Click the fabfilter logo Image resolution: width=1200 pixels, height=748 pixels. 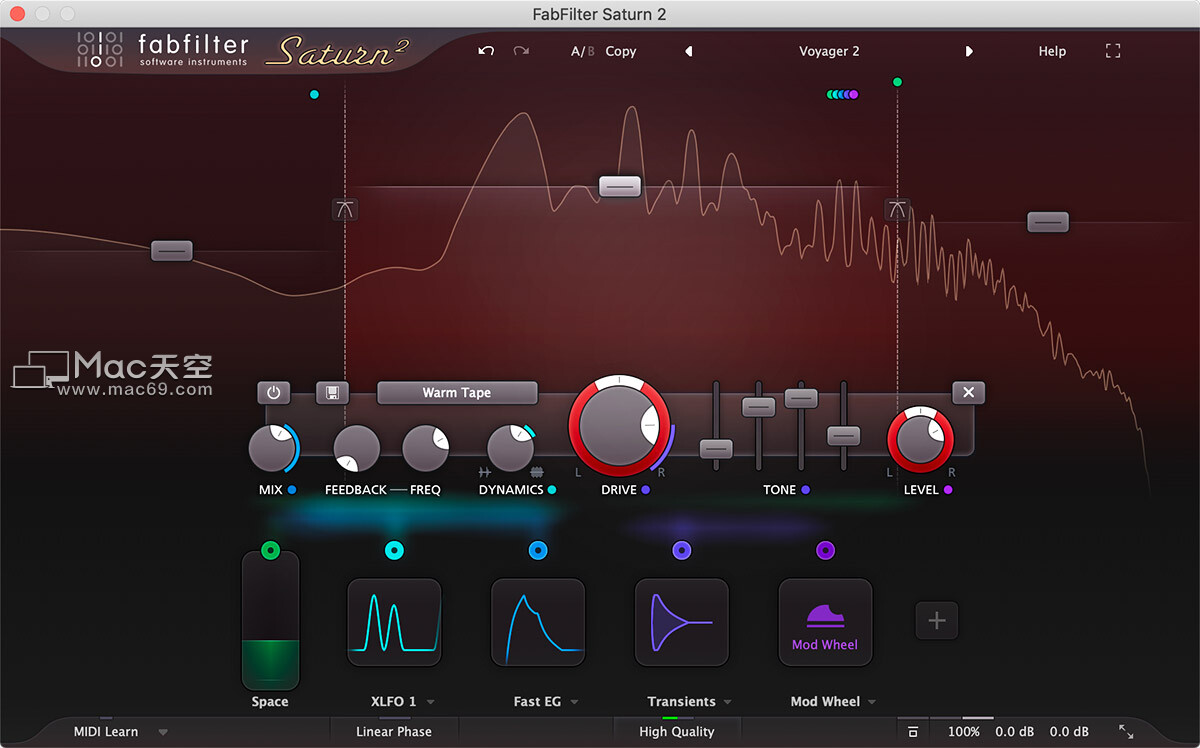click(161, 50)
